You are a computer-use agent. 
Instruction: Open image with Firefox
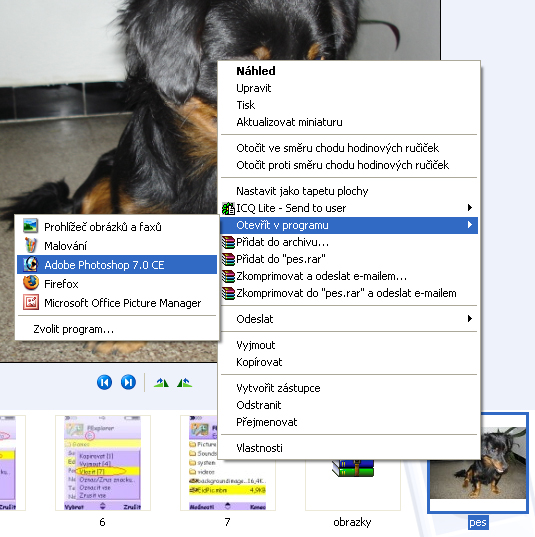(117, 284)
